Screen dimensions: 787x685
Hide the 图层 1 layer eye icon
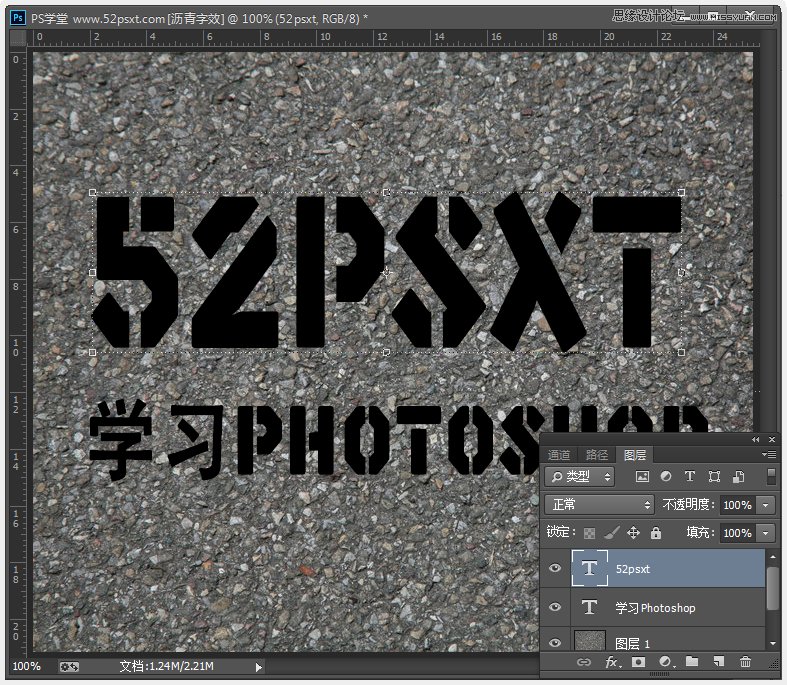pyautogui.click(x=555, y=643)
